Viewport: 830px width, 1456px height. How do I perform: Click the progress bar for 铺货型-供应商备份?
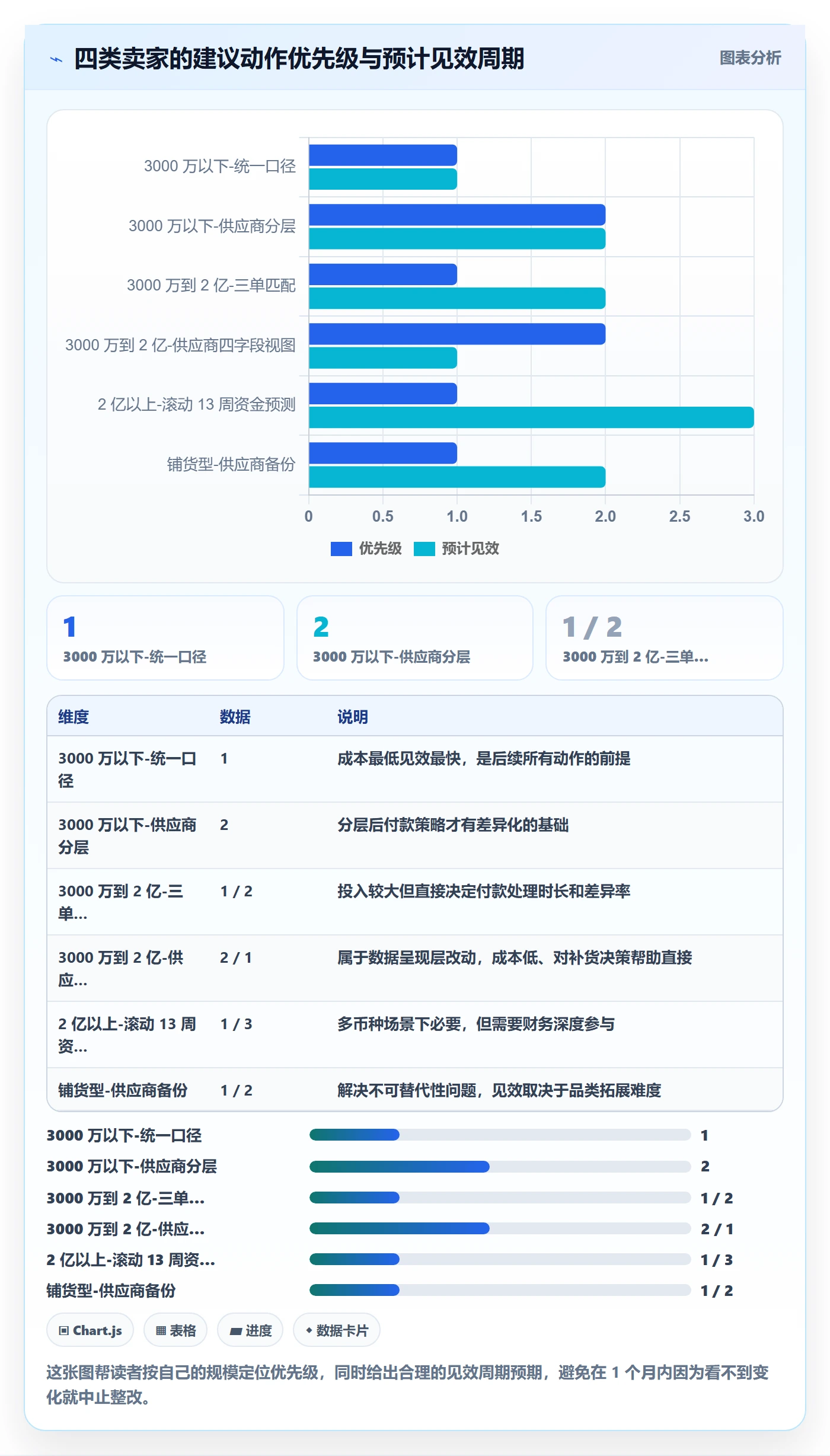[x=500, y=1290]
